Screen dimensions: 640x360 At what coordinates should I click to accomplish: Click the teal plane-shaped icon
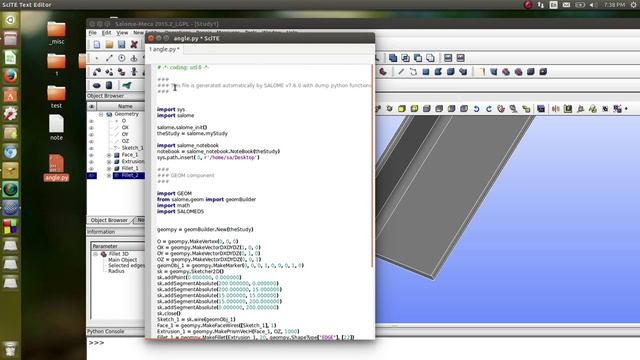[x=127, y=85]
